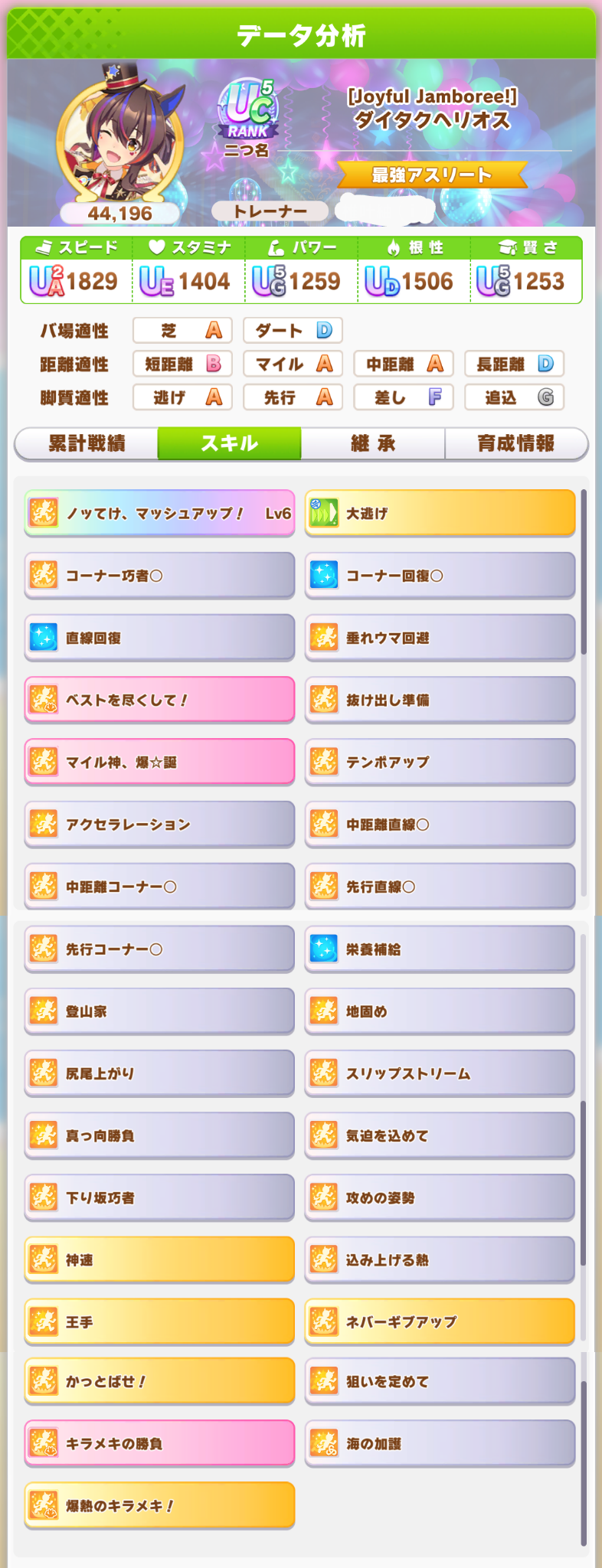Tap the 逃げ A aptitude box

coord(182,397)
